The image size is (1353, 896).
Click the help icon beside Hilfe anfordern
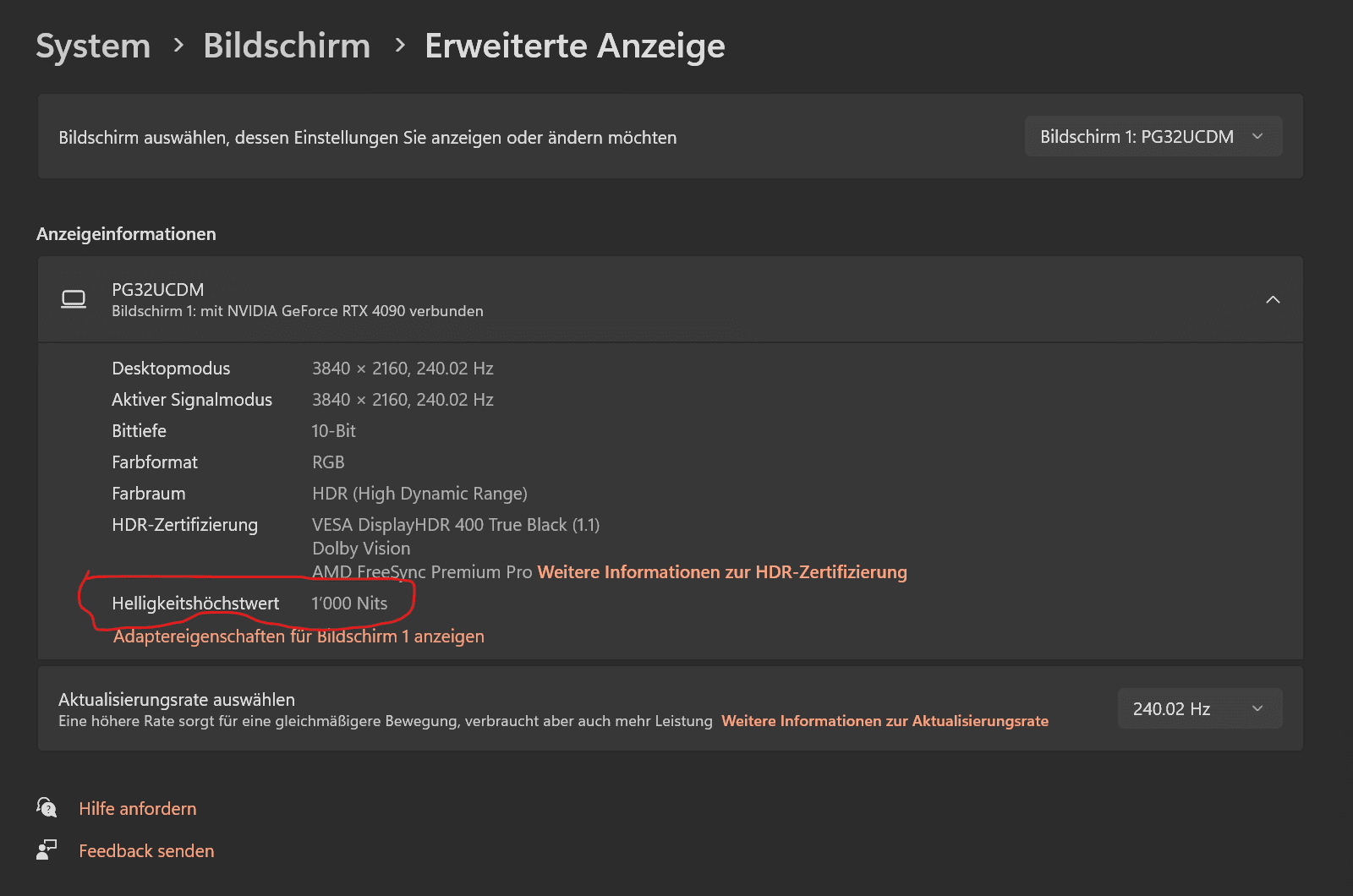coord(47,807)
